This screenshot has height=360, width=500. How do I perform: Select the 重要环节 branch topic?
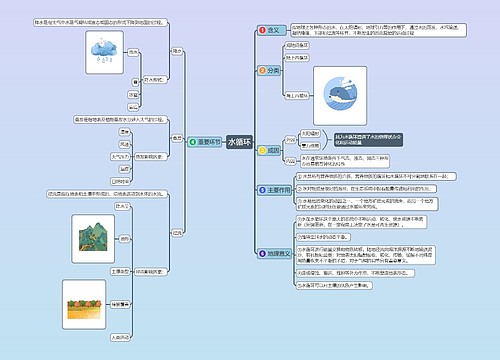[x=205, y=142]
